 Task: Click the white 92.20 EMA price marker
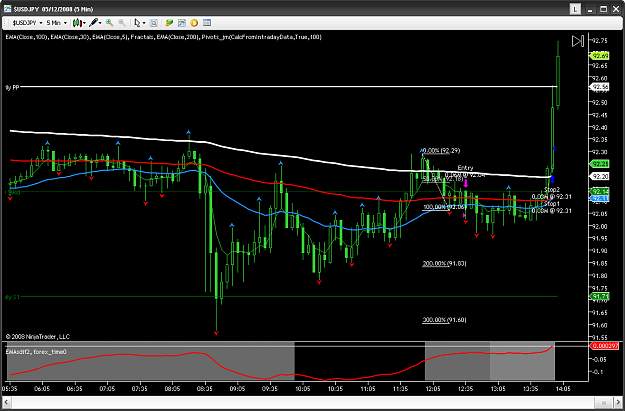tap(599, 176)
